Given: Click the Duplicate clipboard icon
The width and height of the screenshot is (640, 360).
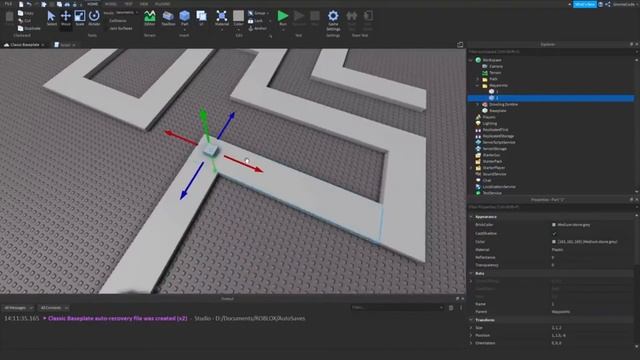Looking at the screenshot, I should click(x=20, y=29).
